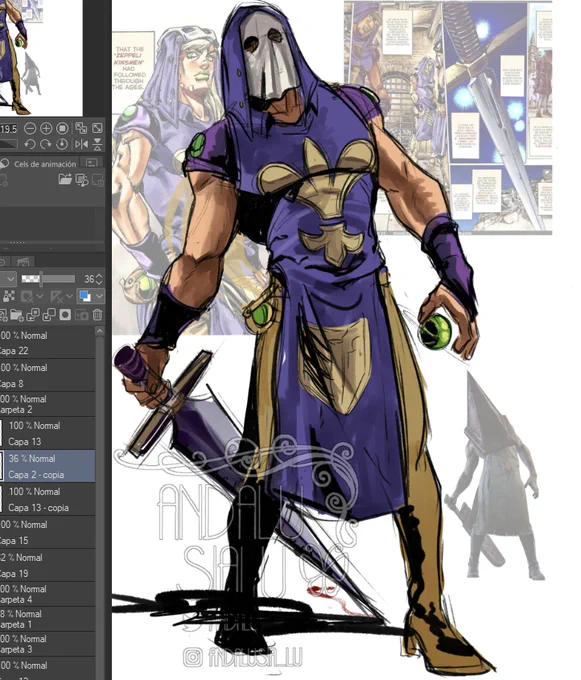The image size is (581, 680).
Task: Reset the canvas rotation
Action: 62,144
